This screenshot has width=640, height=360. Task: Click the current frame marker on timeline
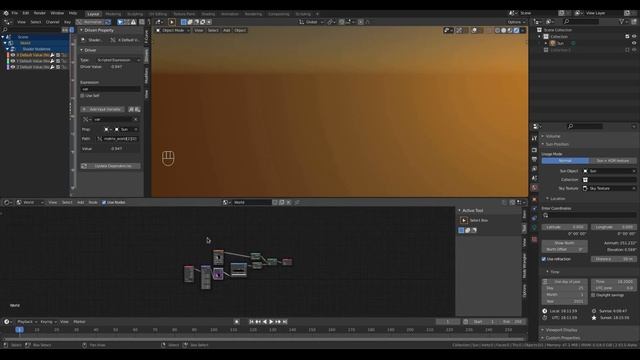[x=19, y=330]
